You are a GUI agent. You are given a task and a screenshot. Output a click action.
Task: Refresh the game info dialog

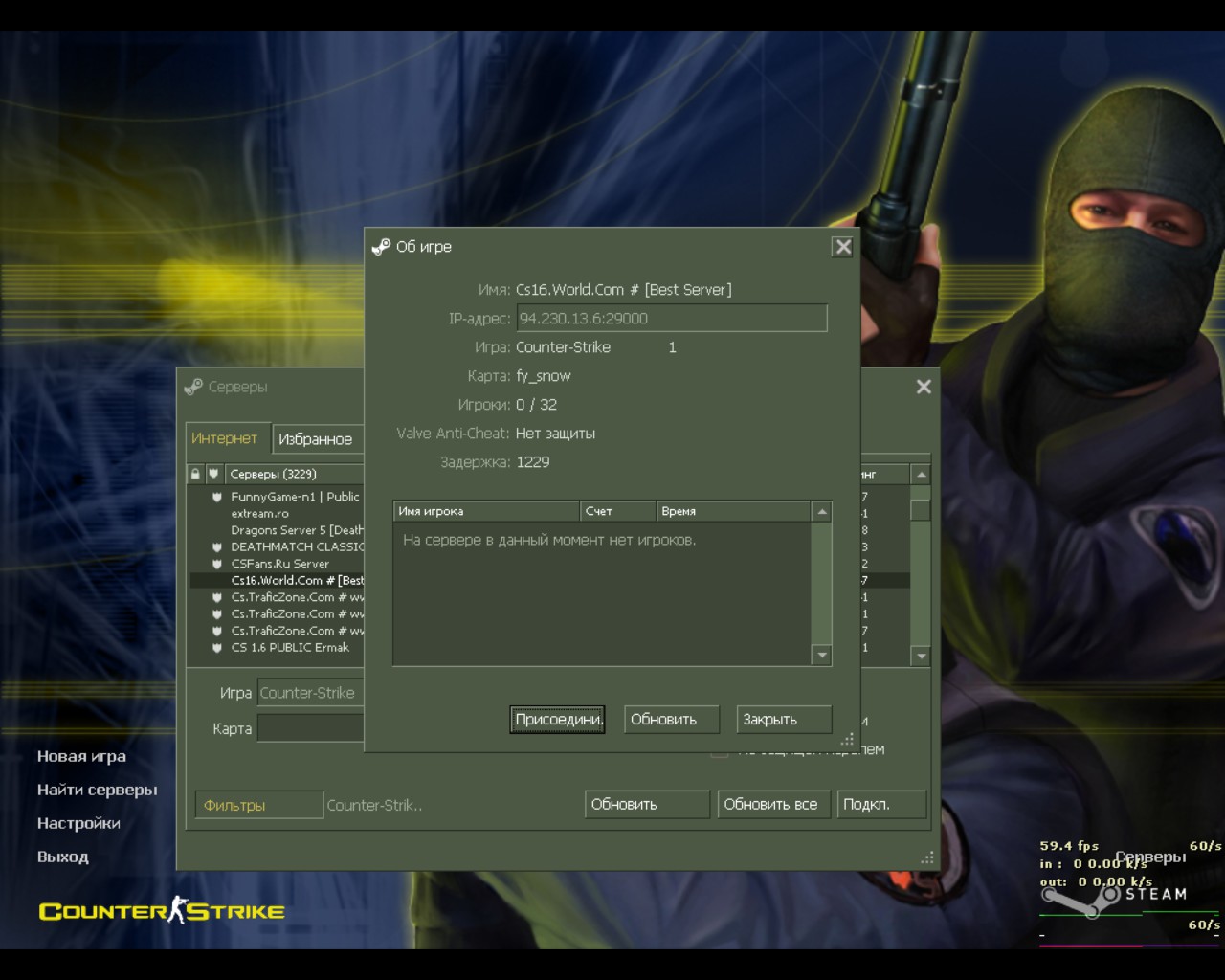(671, 720)
